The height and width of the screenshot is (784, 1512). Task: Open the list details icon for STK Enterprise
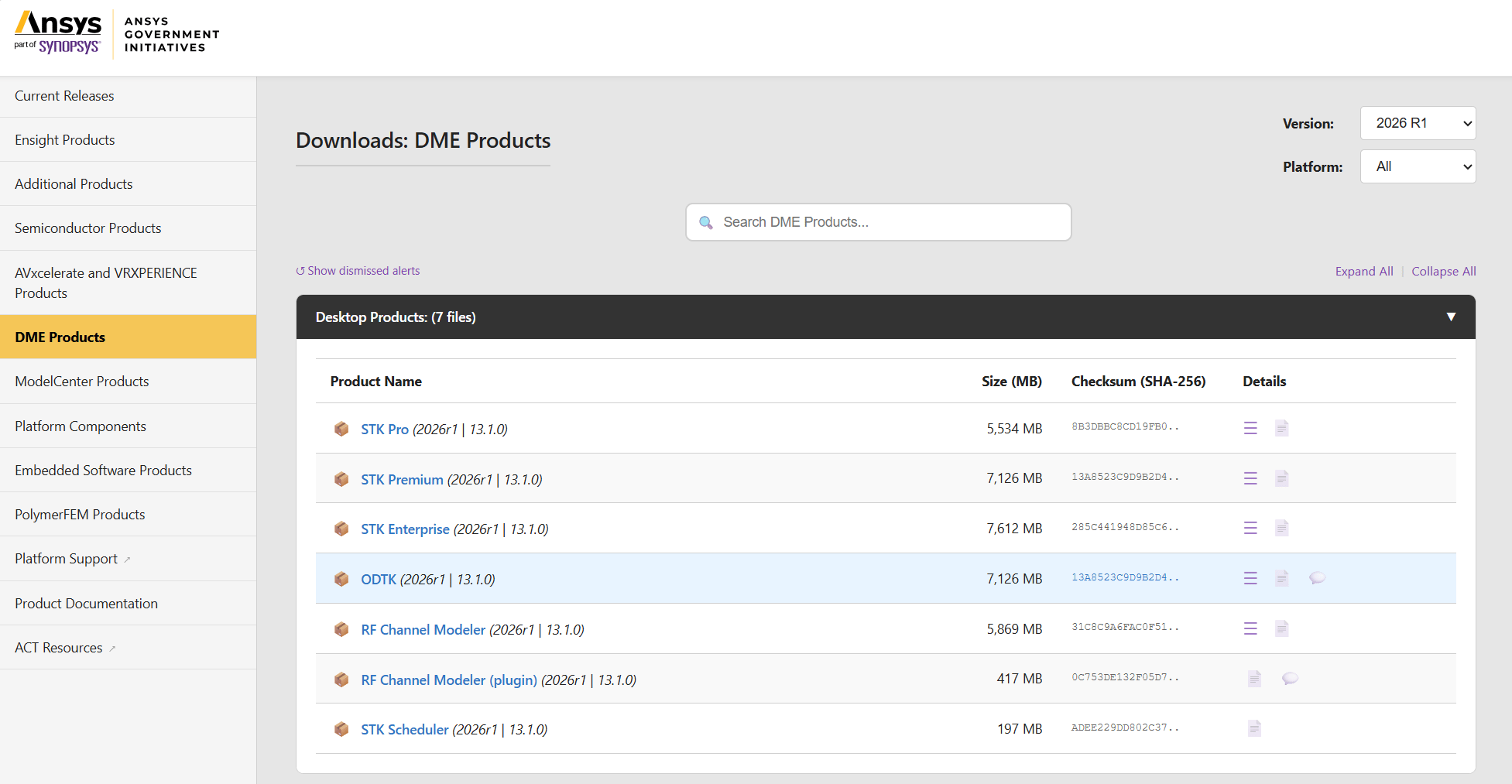[x=1250, y=528]
